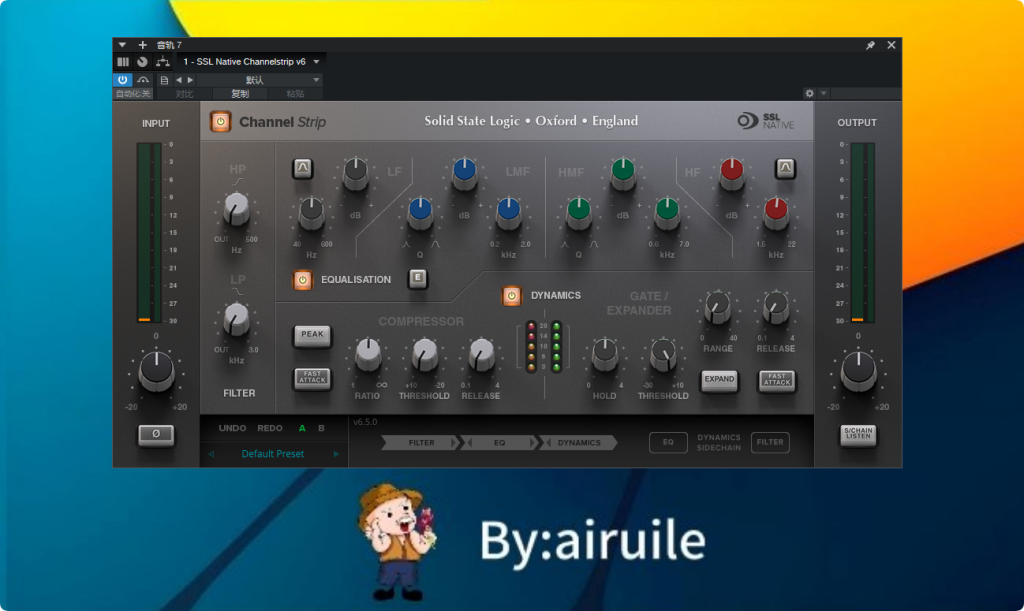Click the three-bars channel editor icon
This screenshot has height=611, width=1024.
pyautogui.click(x=123, y=62)
